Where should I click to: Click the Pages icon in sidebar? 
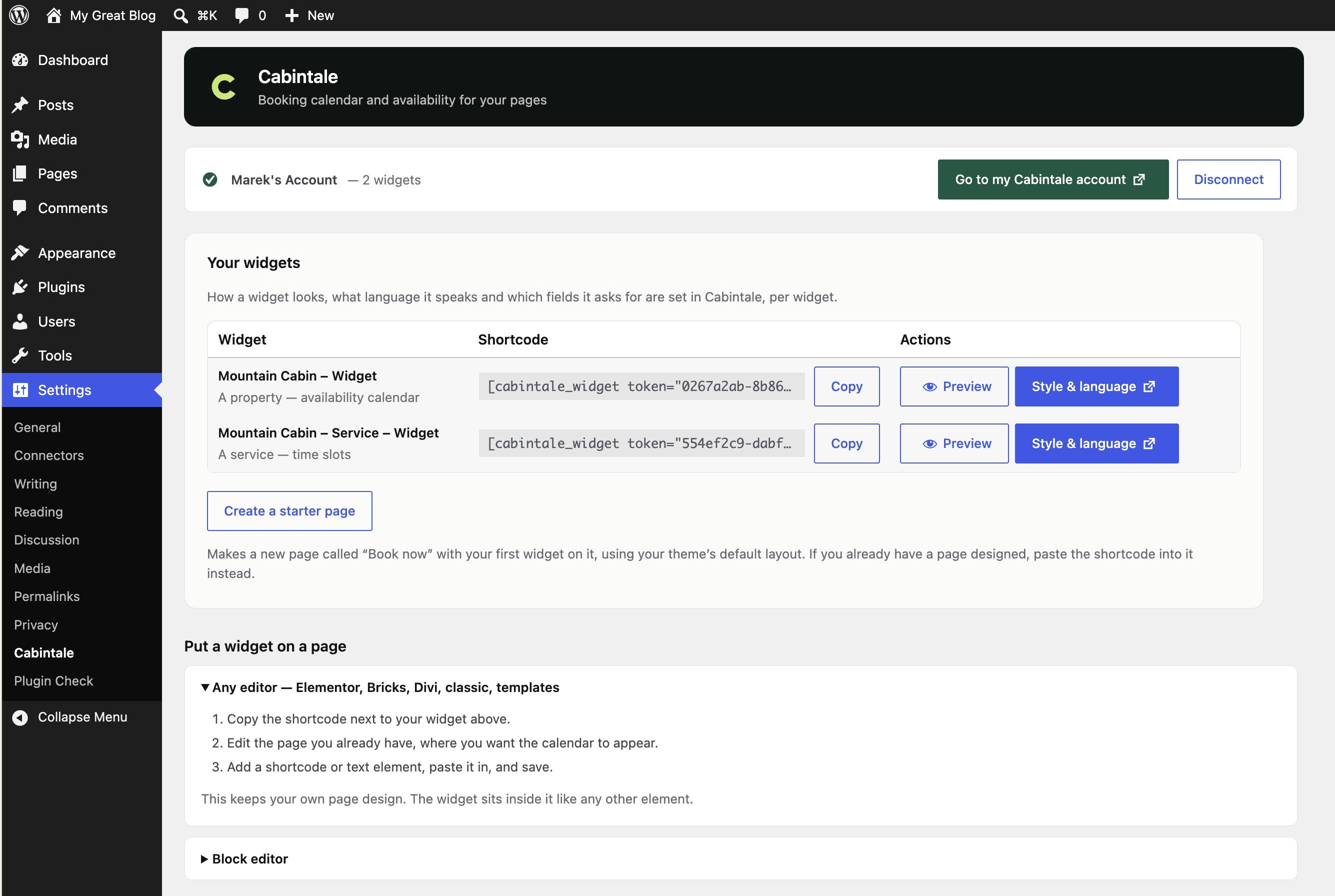pyautogui.click(x=20, y=173)
